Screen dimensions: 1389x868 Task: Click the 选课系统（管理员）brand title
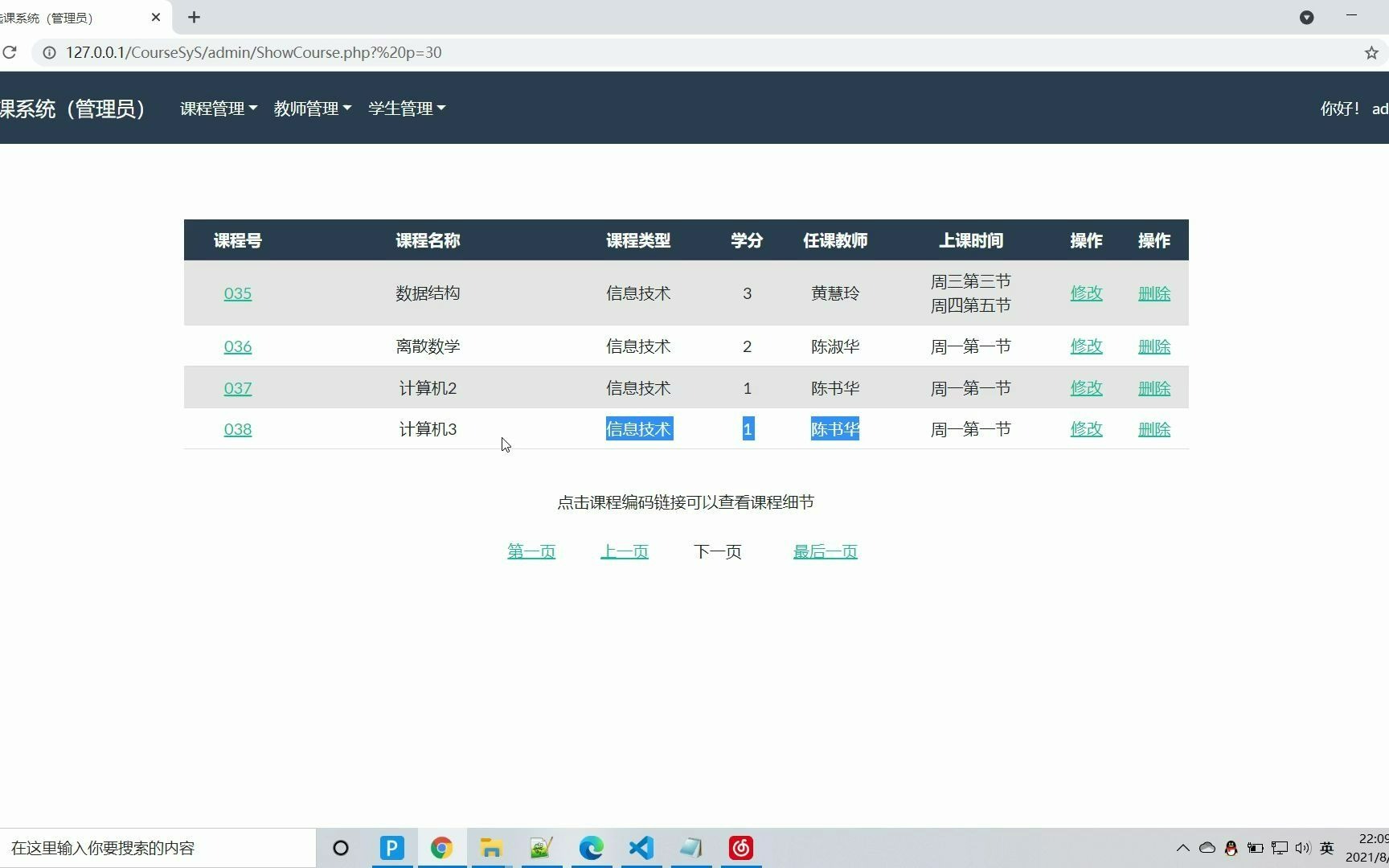[x=72, y=108]
